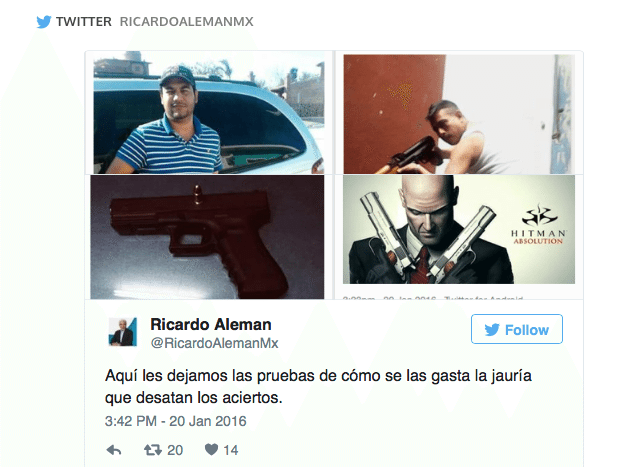Click the Twitter bird logo in the header
The image size is (626, 467).
(x=44, y=22)
